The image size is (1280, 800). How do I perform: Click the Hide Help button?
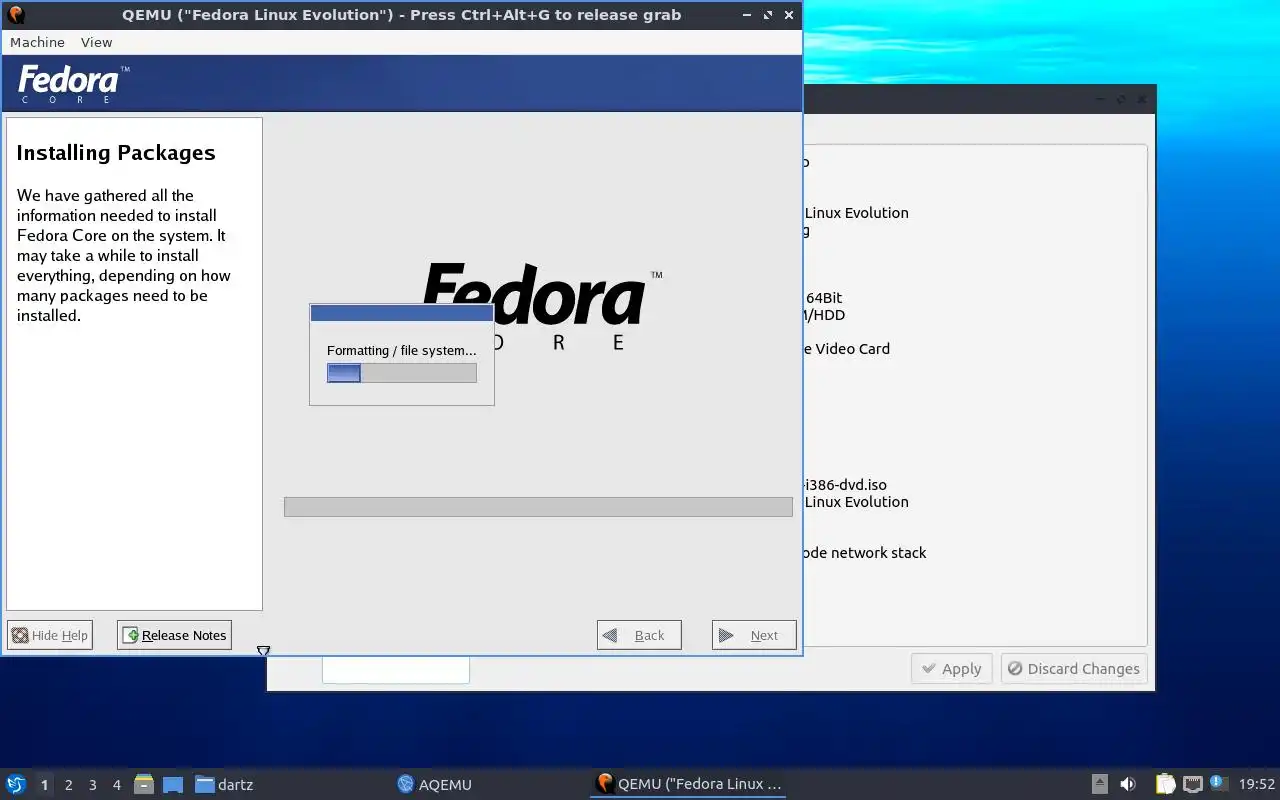pos(50,635)
